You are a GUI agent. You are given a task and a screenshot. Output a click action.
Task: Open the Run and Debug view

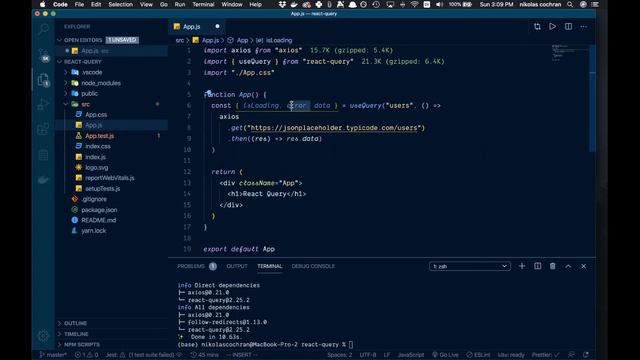point(43,104)
